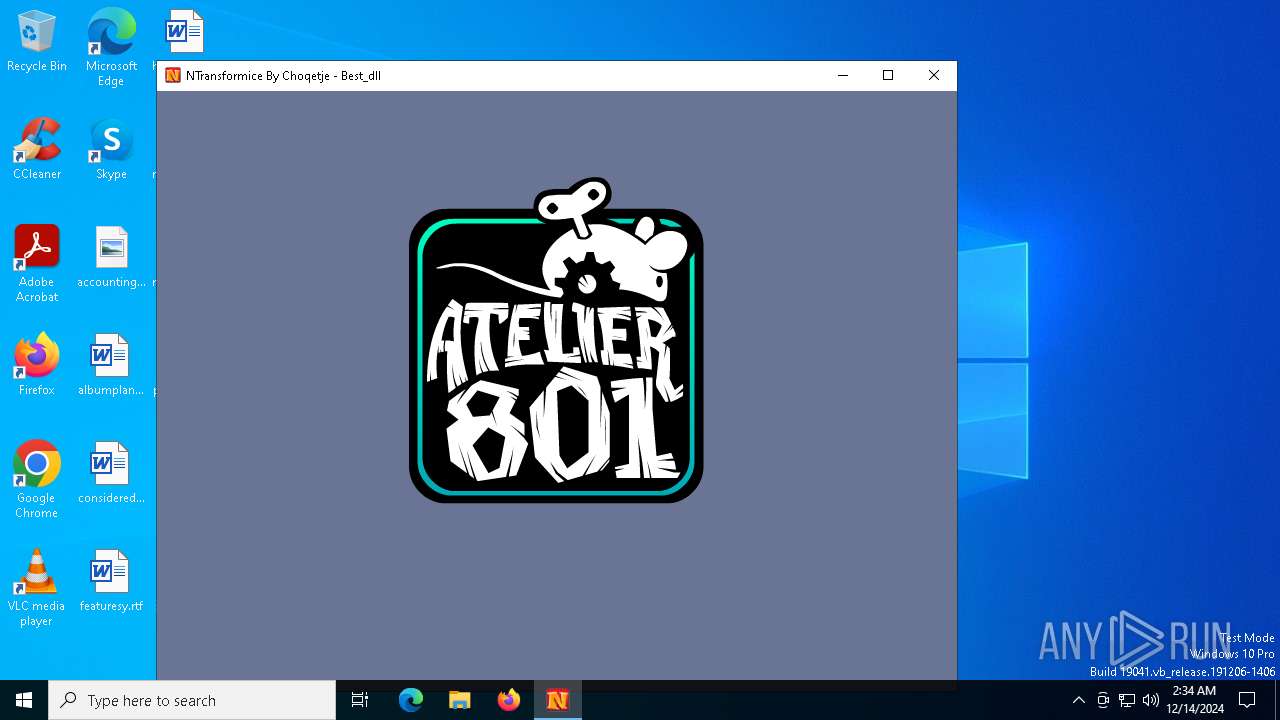The width and height of the screenshot is (1280, 720).
Task: Select the considered Word document icon
Action: pyautogui.click(x=111, y=473)
